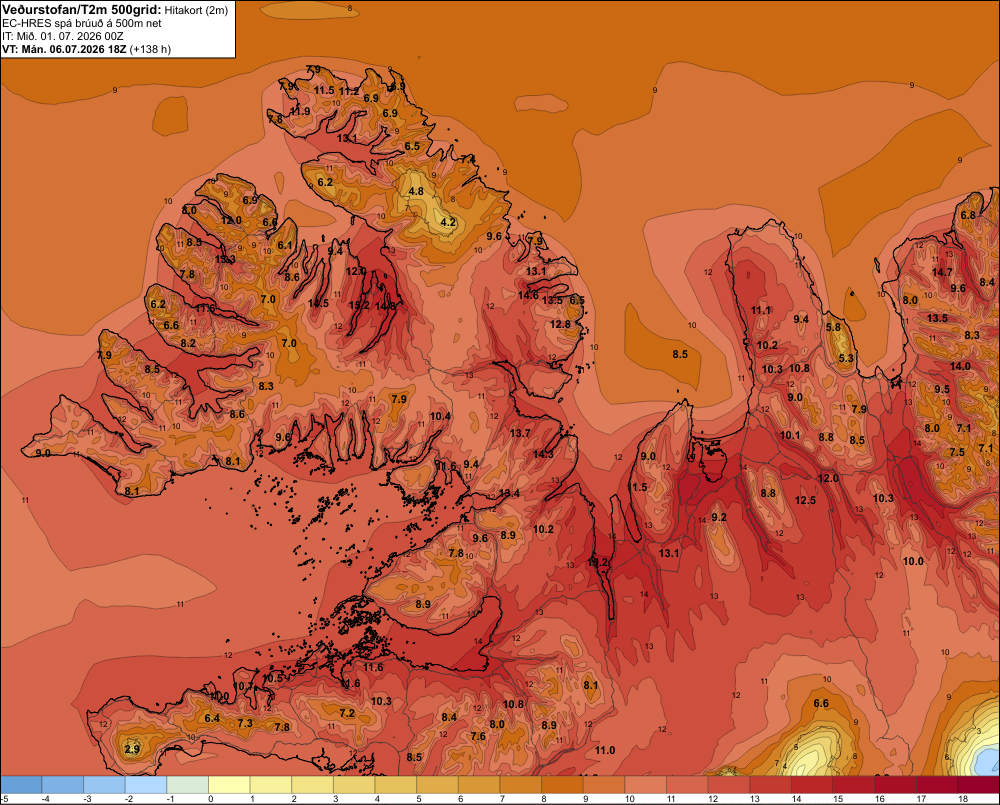Click the 11.0 temperature value on the map

pyautogui.click(x=605, y=750)
